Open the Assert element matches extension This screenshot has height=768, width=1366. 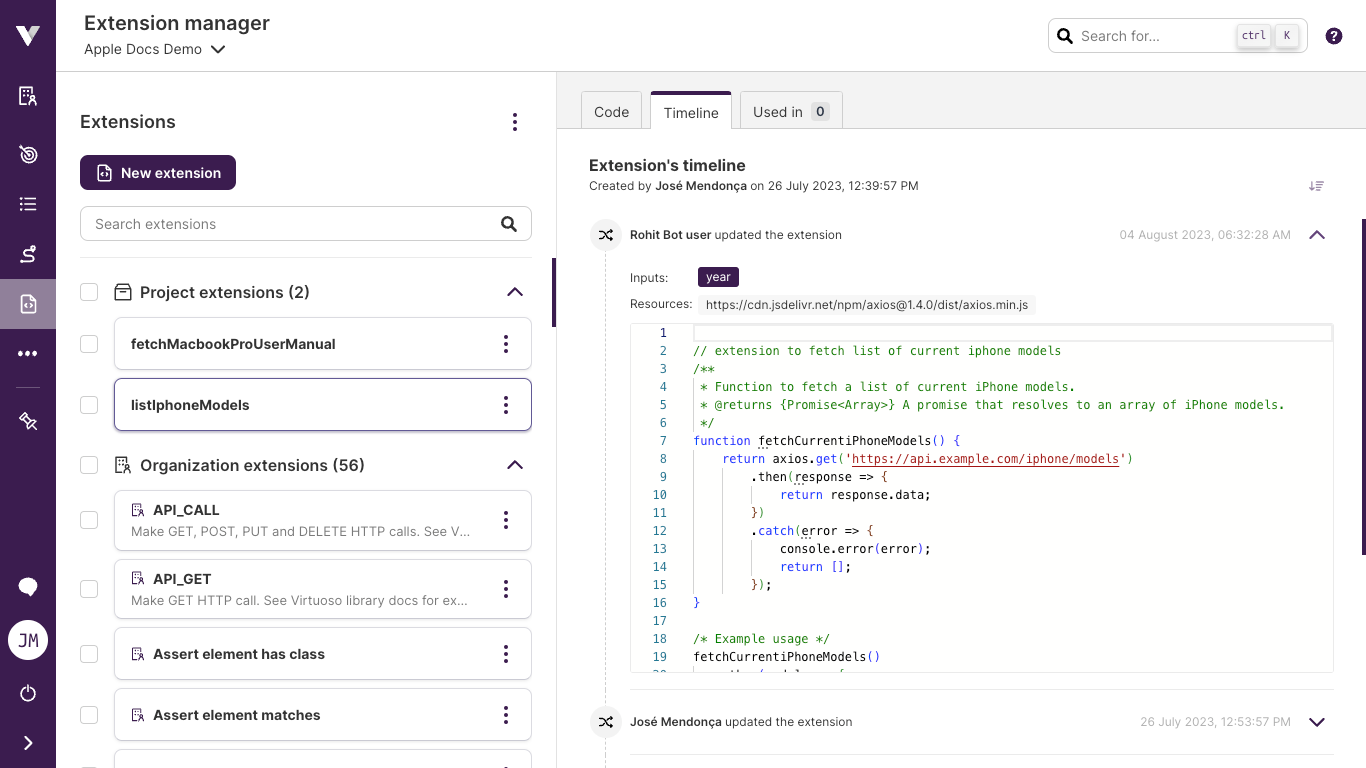click(x=323, y=715)
